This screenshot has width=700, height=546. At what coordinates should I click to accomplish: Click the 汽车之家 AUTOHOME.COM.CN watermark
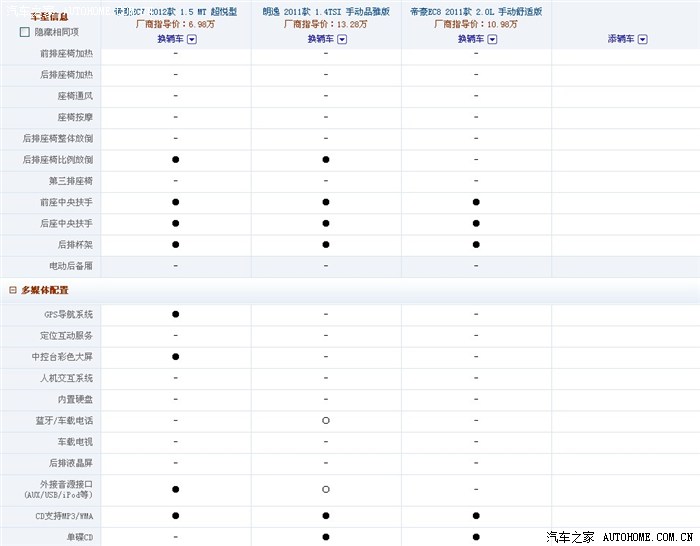pyautogui.click(x=620, y=537)
